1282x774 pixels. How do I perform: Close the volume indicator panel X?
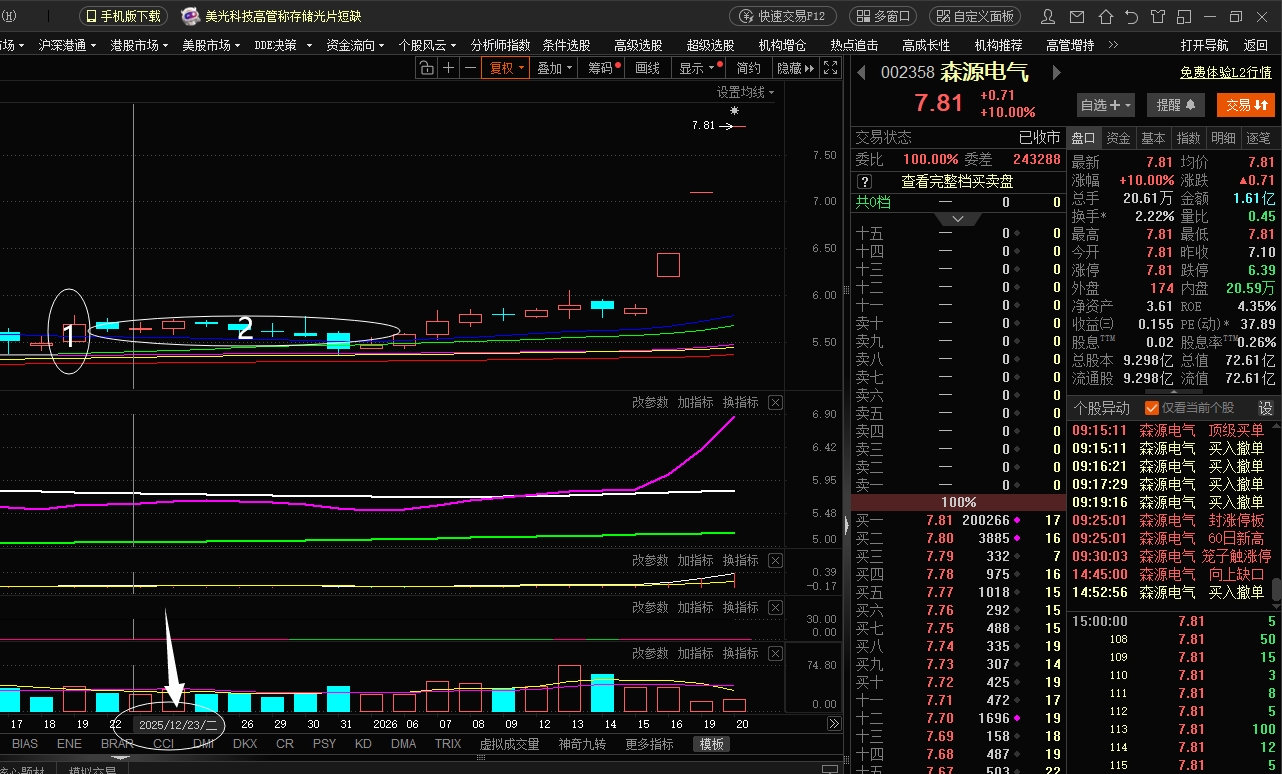pyautogui.click(x=775, y=654)
